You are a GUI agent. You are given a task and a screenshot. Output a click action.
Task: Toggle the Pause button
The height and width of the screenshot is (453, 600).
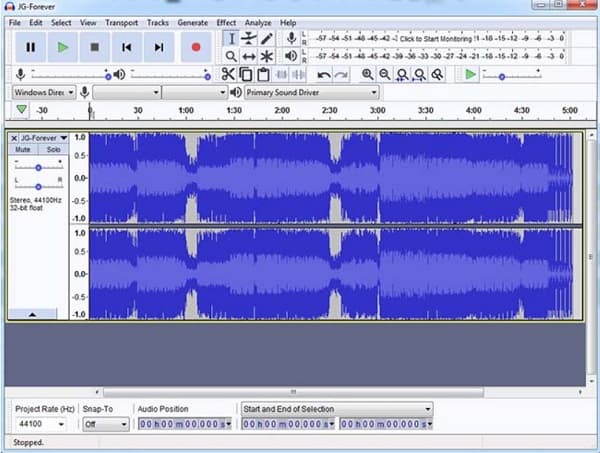pos(30,47)
